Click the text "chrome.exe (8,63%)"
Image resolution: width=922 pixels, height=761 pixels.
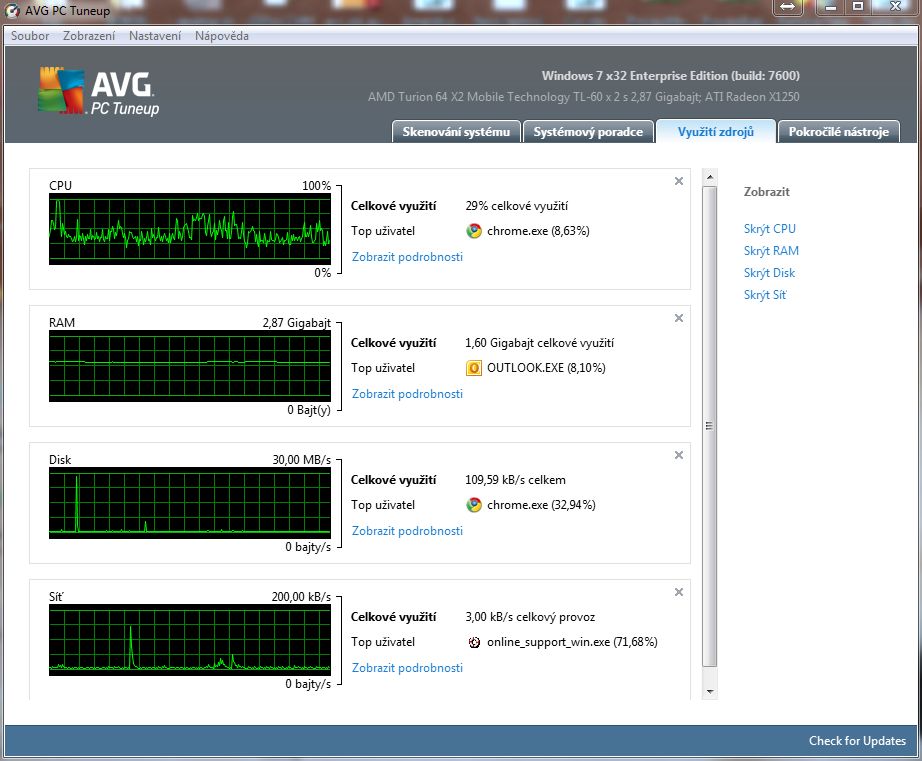click(538, 231)
